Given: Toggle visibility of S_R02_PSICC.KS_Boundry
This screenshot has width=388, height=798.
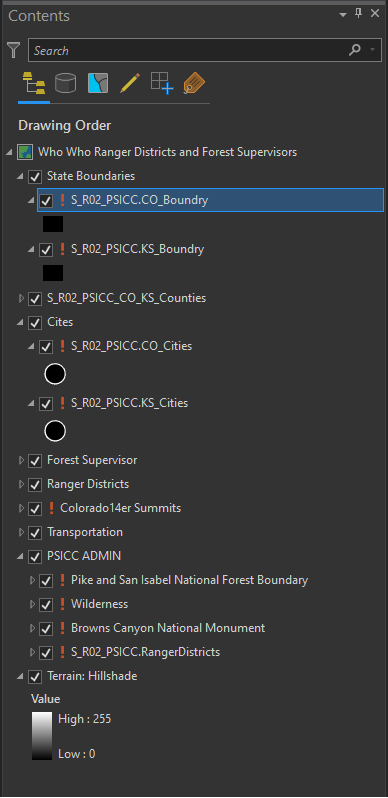Looking at the screenshot, I should click(x=46, y=249).
